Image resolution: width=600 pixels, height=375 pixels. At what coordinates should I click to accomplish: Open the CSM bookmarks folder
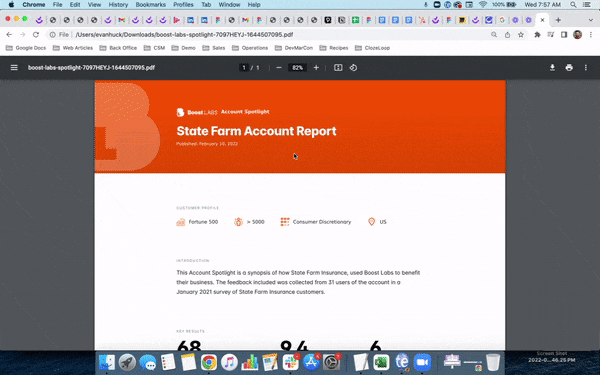point(155,48)
